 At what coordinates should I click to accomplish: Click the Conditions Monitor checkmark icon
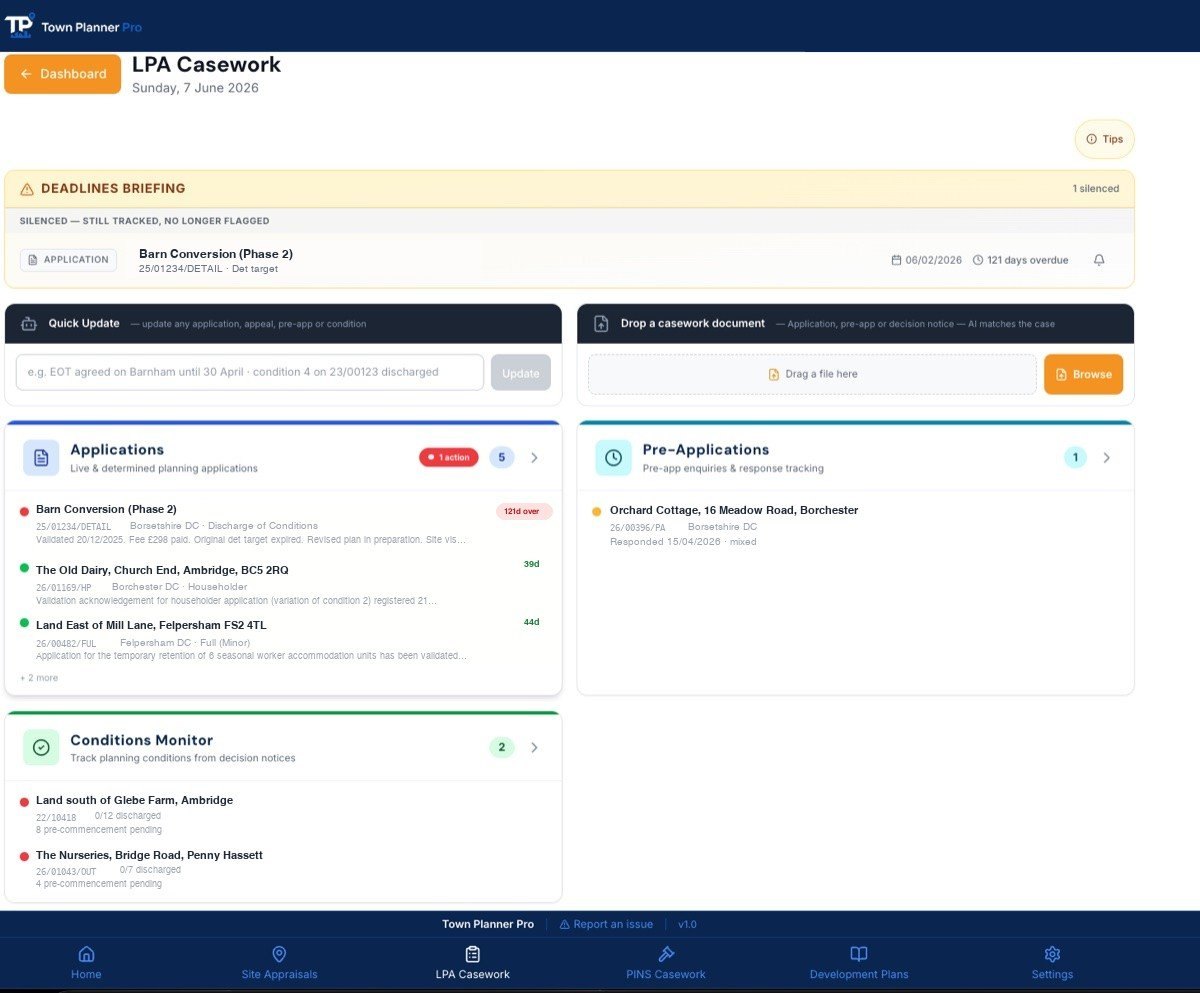[41, 747]
